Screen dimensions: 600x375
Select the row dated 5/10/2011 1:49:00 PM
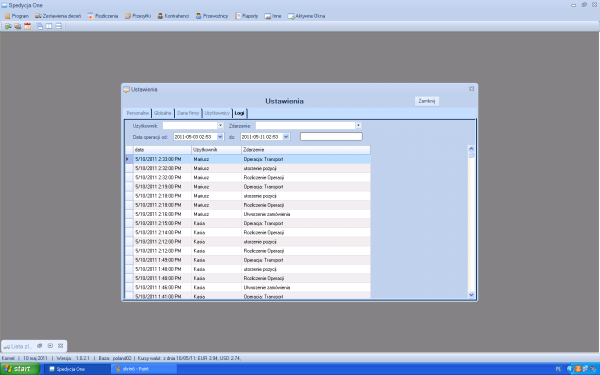pos(248,260)
